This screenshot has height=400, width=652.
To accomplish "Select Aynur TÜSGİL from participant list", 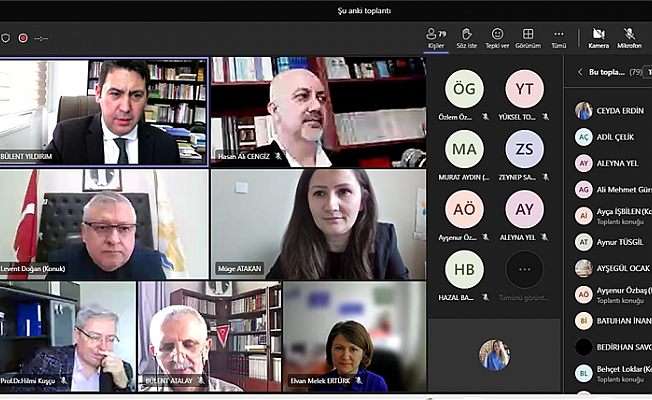I will [x=620, y=241].
